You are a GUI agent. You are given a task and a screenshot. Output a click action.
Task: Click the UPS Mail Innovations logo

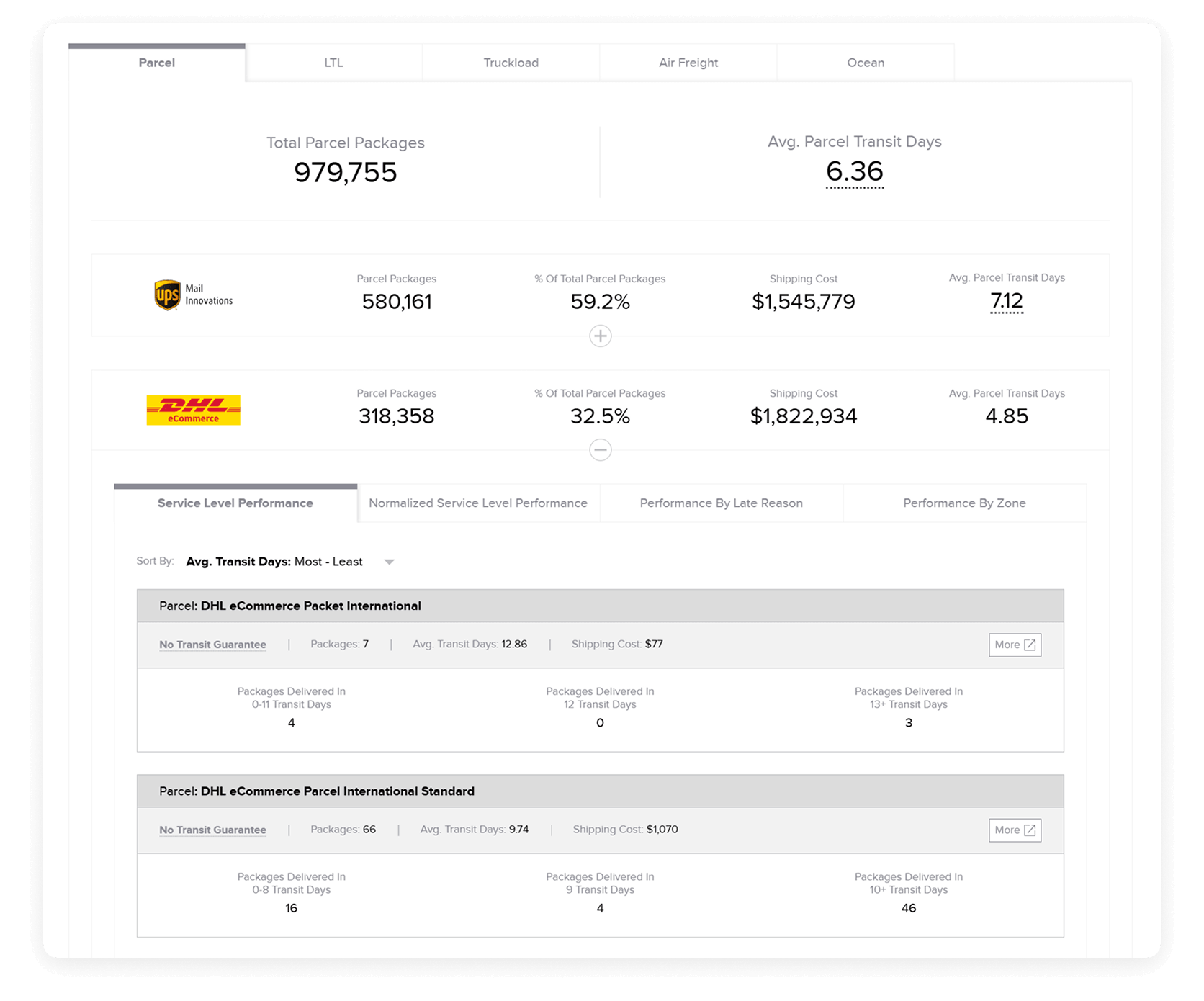point(194,295)
